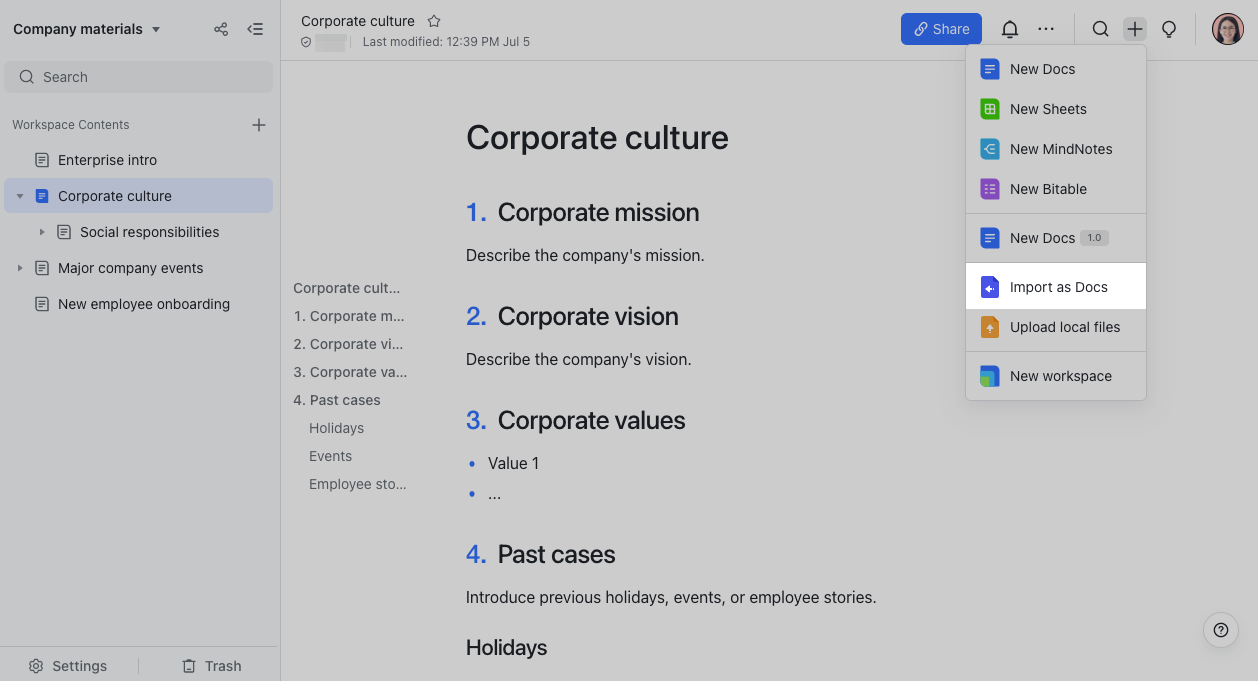Image resolution: width=1258 pixels, height=681 pixels.
Task: Choose Upload local files option
Action: pyautogui.click(x=1064, y=327)
